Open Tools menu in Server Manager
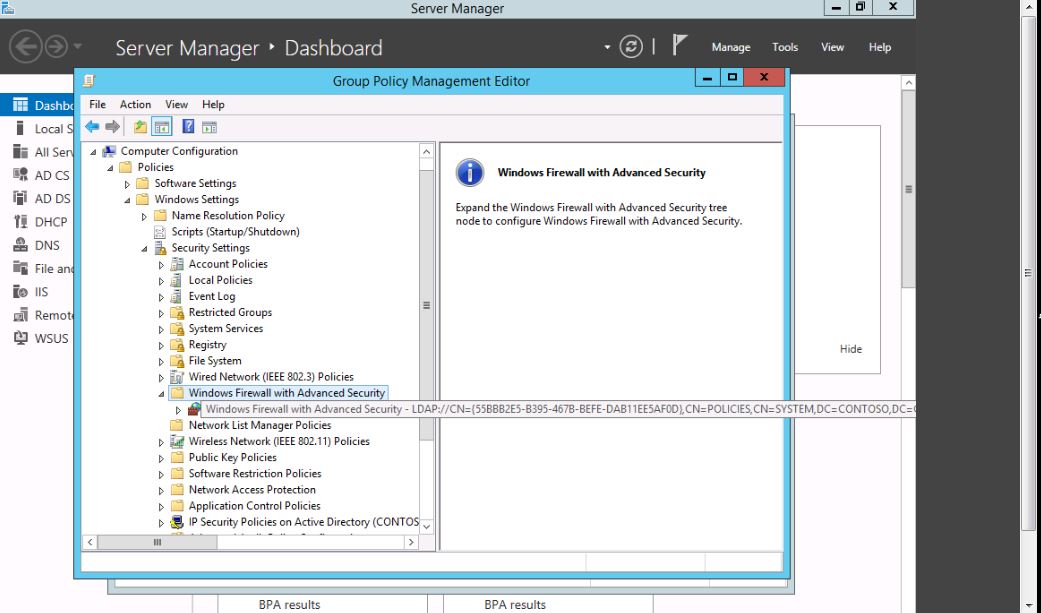Viewport: 1041px width, 613px height. [x=785, y=47]
